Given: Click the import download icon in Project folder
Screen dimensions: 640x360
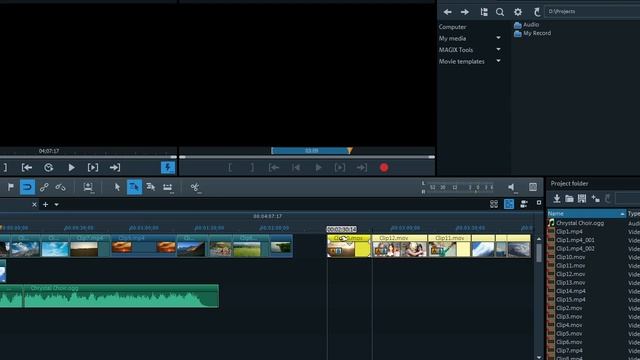Looking at the screenshot, I should 556,199.
